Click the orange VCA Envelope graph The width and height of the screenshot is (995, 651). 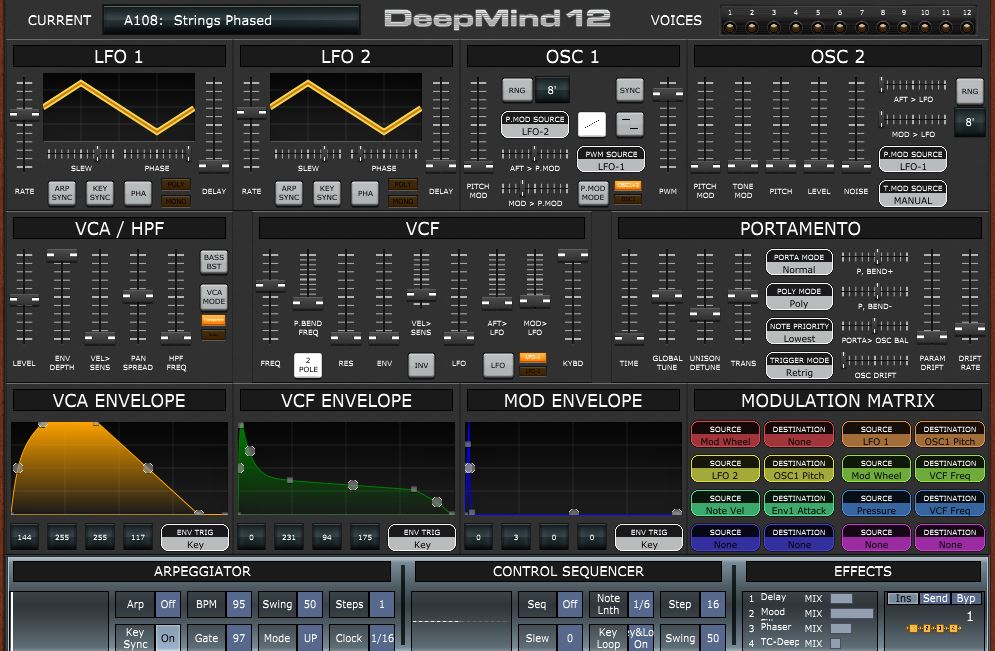tap(119, 468)
